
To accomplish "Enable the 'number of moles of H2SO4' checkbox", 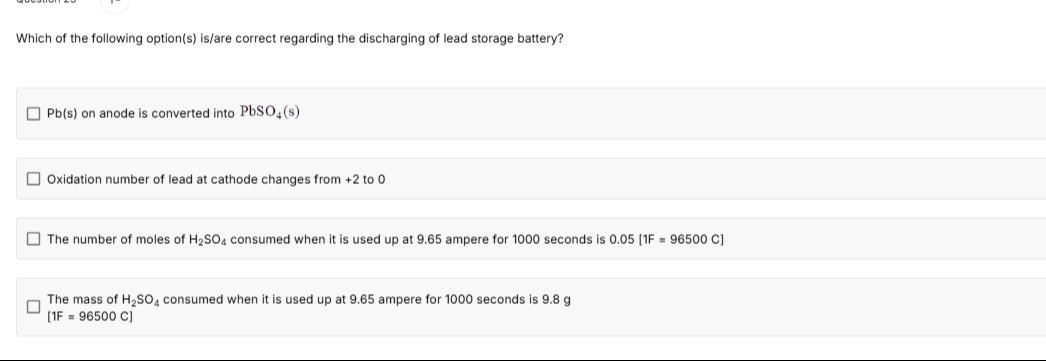I will pos(33,239).
